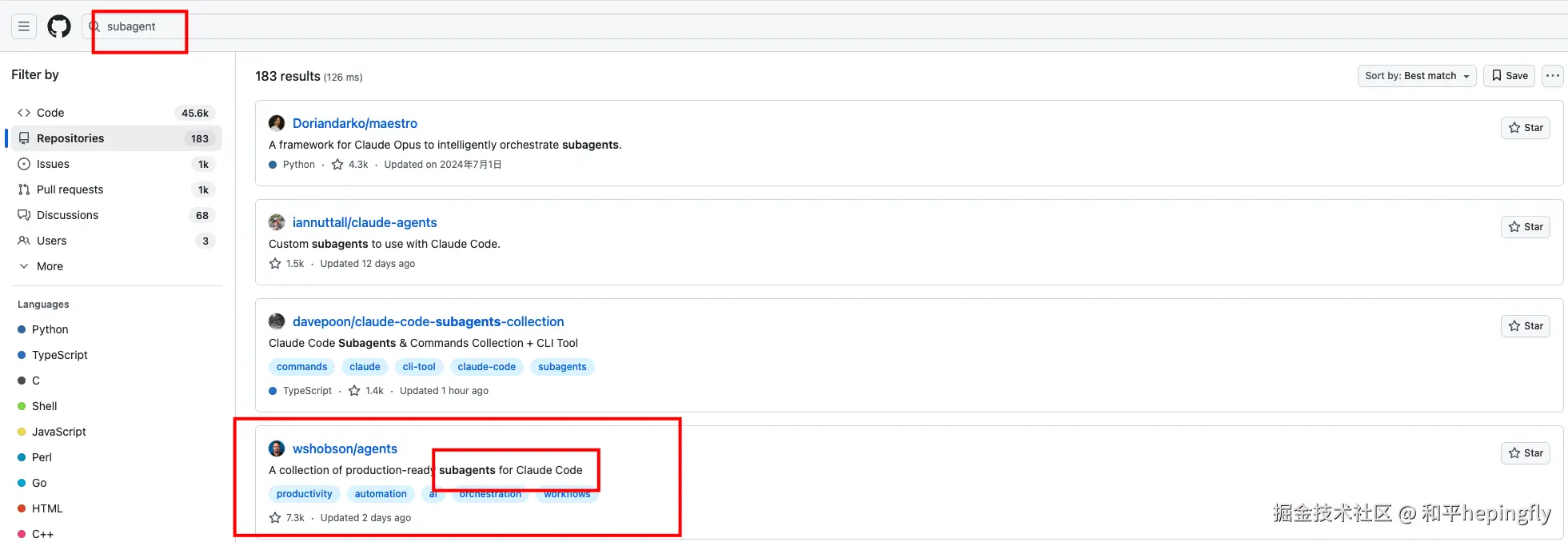Star the wshobson/agents repository

pos(1525,453)
